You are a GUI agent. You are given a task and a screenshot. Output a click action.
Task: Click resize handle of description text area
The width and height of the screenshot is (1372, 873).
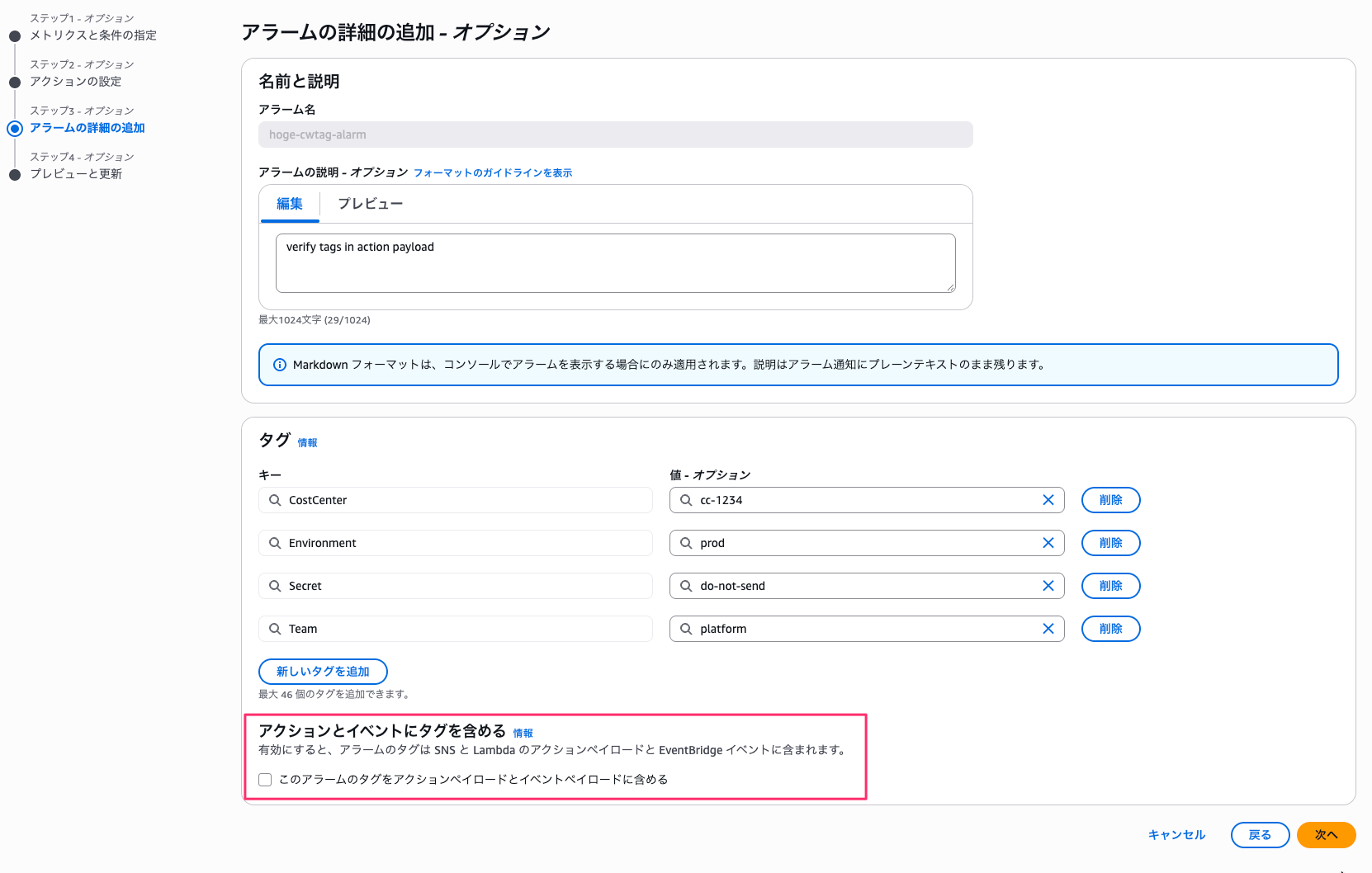tap(951, 288)
